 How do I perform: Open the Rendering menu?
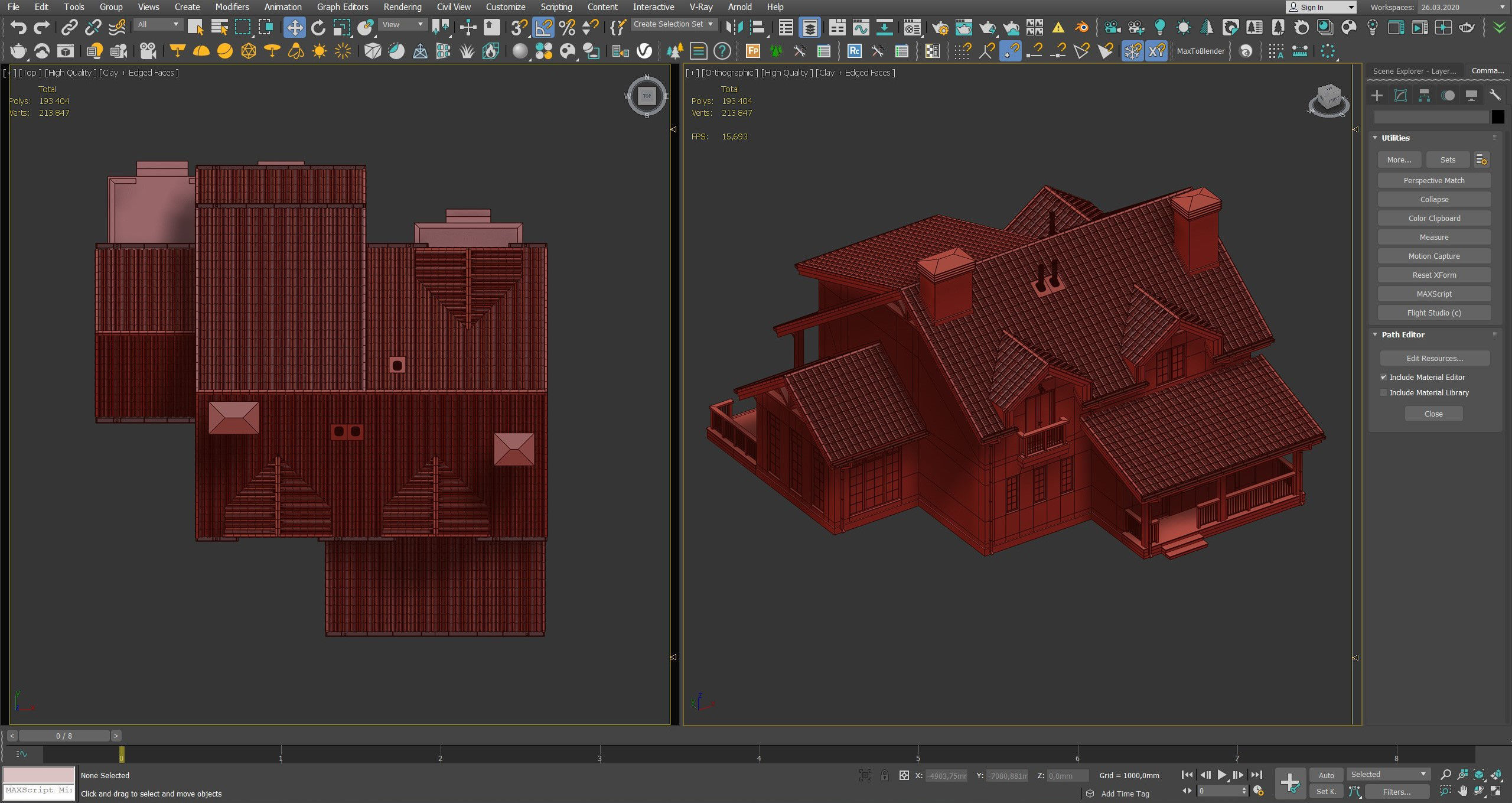click(x=402, y=7)
